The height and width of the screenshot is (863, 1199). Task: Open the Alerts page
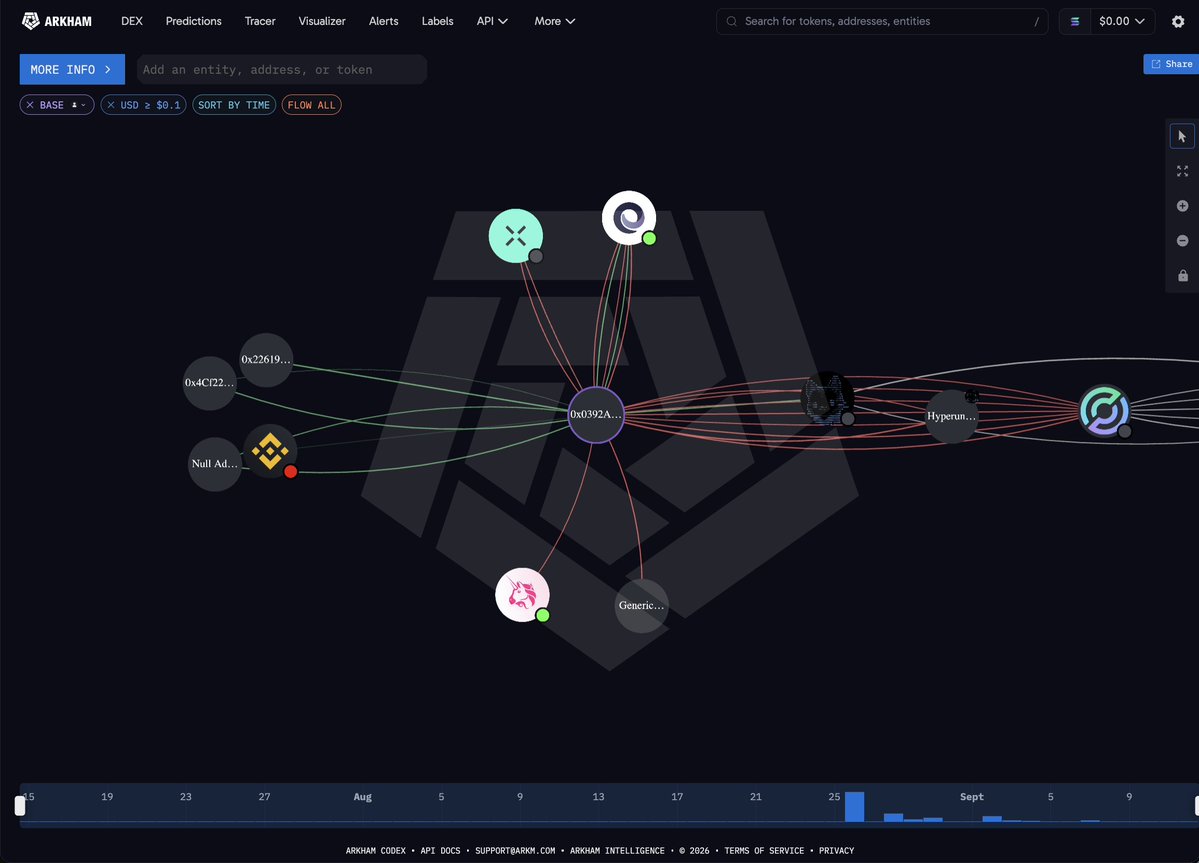click(383, 21)
